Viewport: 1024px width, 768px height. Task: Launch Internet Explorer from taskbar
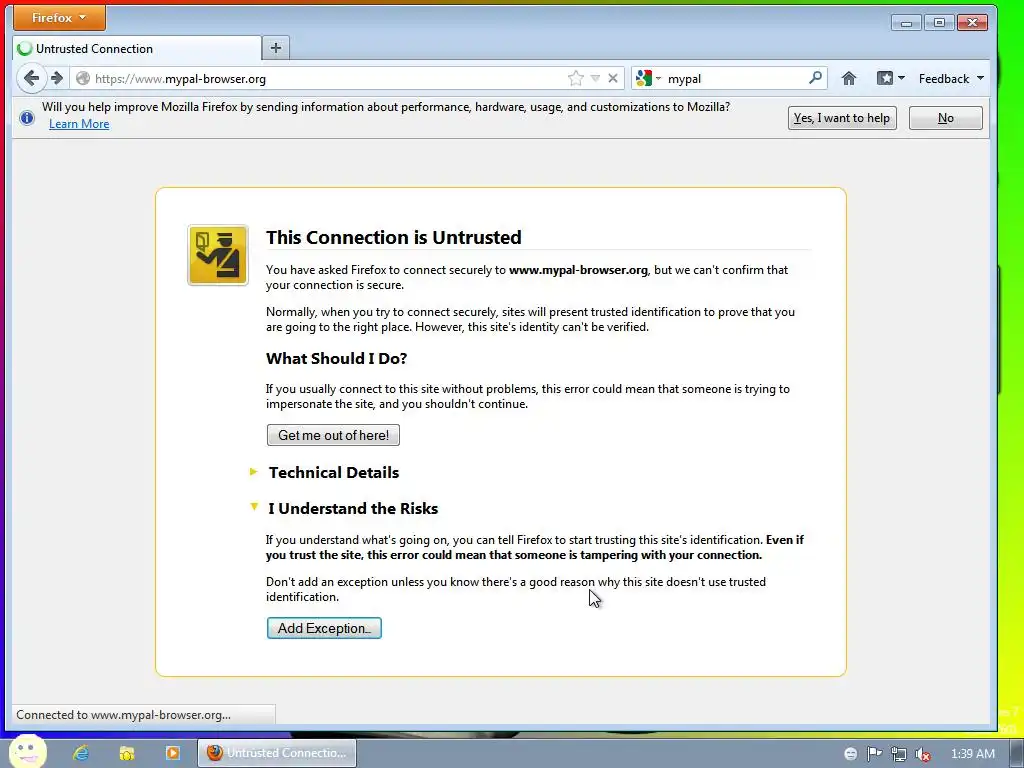pos(81,753)
